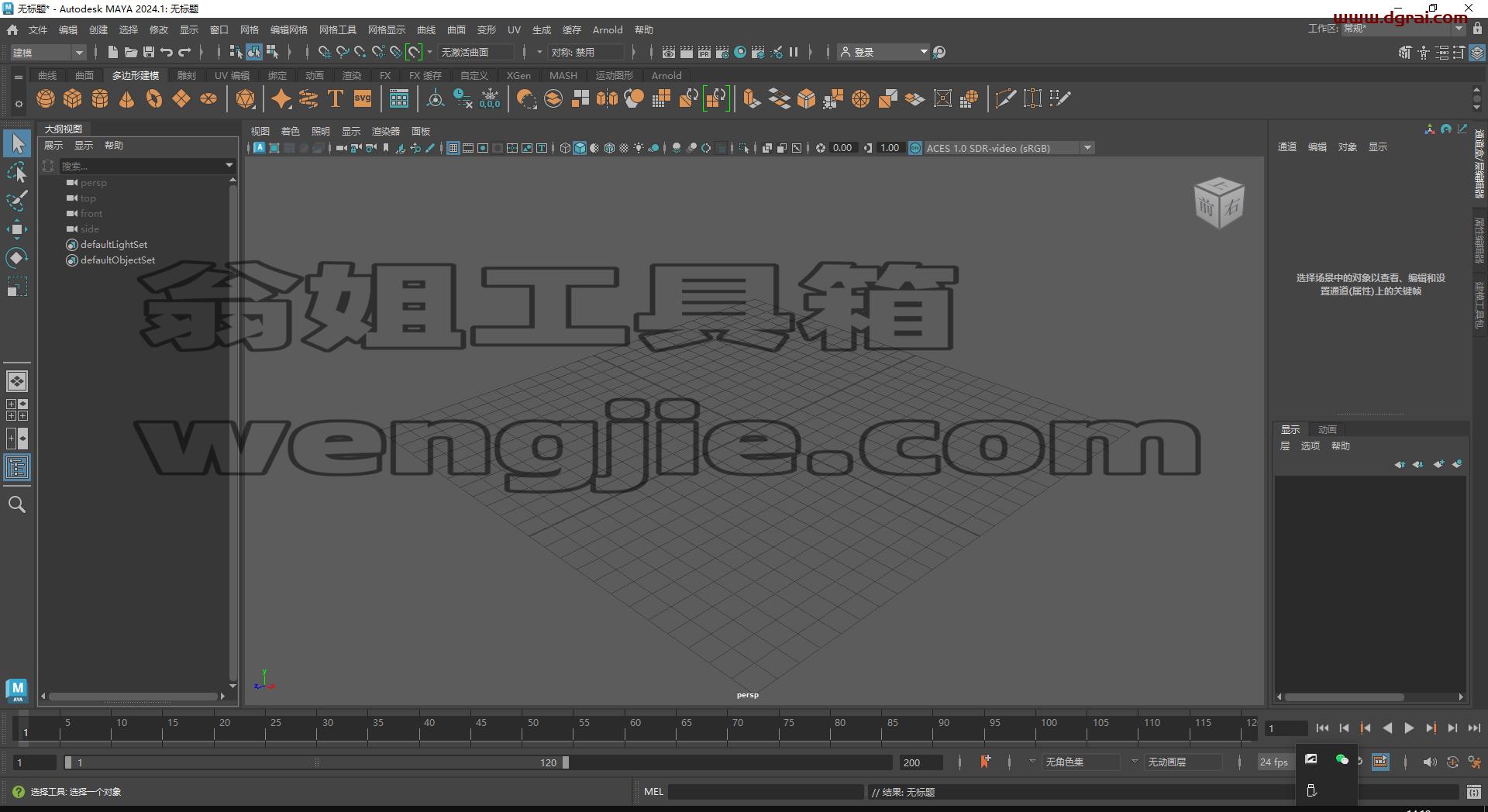1488x812 pixels.
Task: Toggle X-ray mode in viewport toolbar
Action: [767, 148]
